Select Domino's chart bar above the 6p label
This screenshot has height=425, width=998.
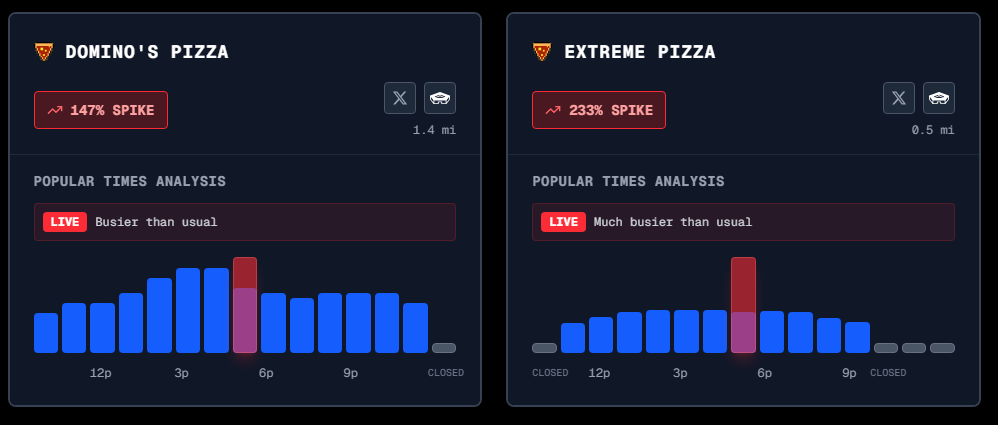point(273,323)
